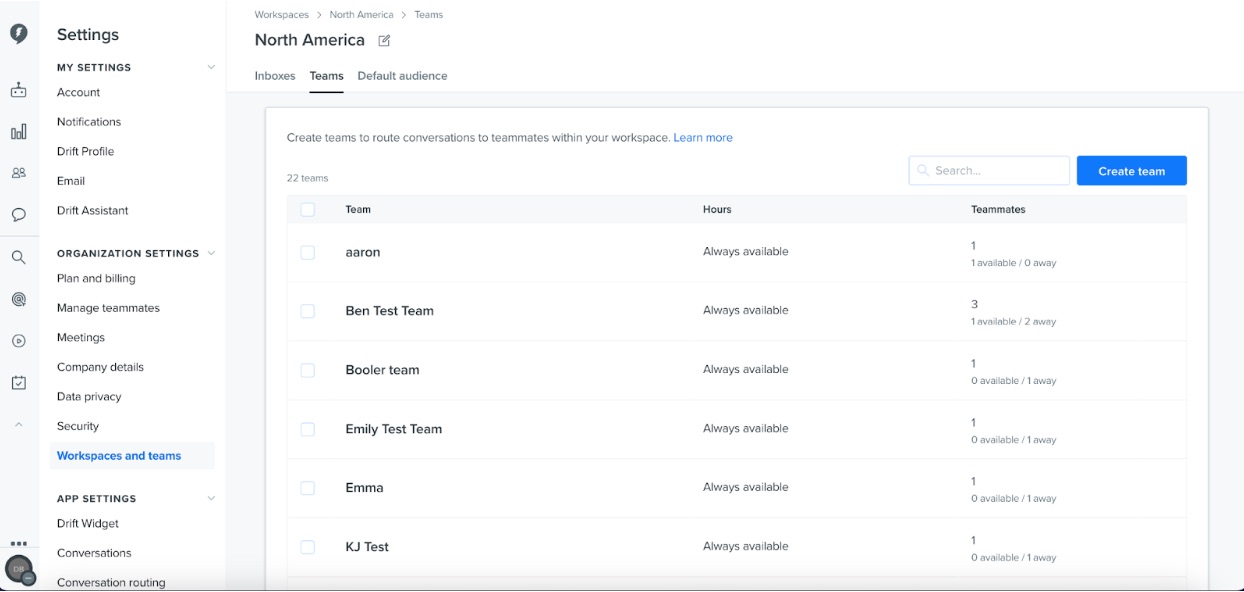Open the bar chart reports icon
This screenshot has width=1244, height=592.
(19, 132)
